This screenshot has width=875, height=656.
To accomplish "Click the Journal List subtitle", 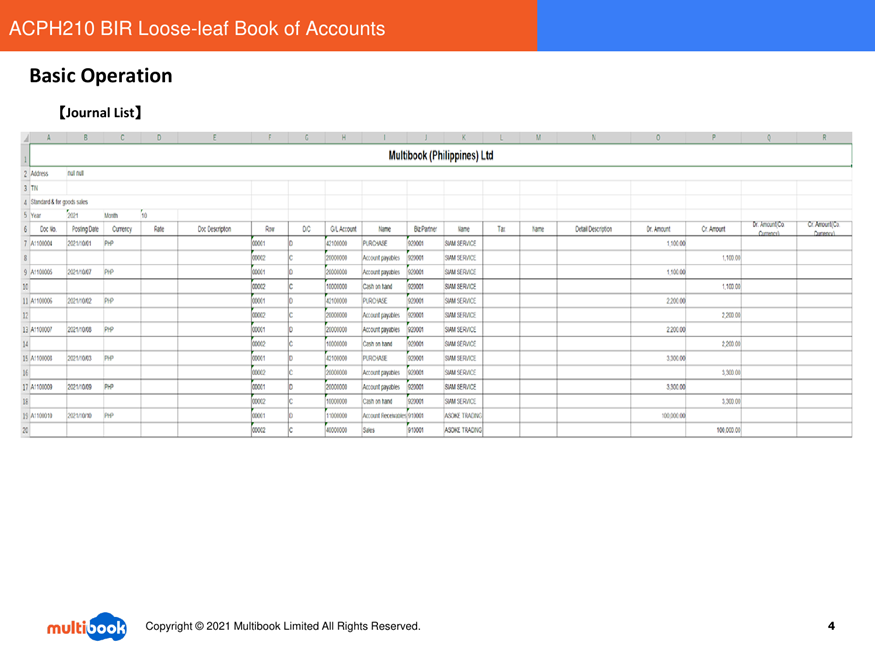I will (100, 113).
